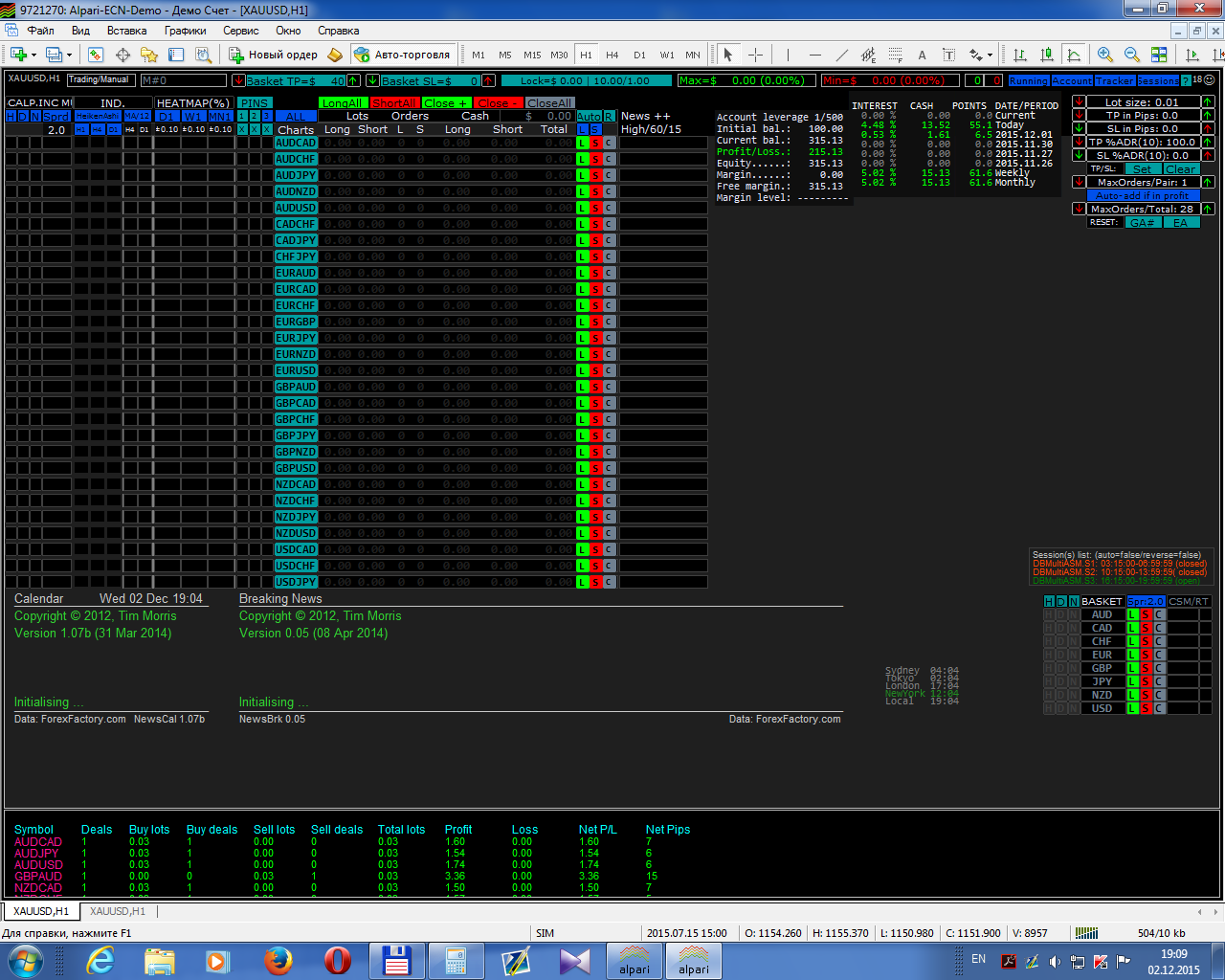Switch to the second XAUUSD,H1 chart tab
1225x980 pixels.
pyautogui.click(x=118, y=911)
